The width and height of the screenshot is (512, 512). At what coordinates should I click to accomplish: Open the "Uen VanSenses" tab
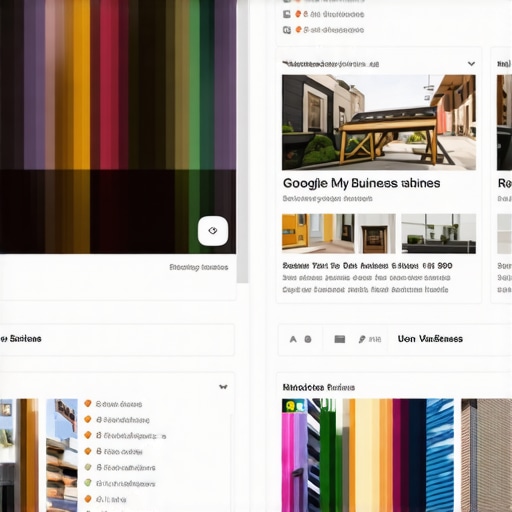(x=430, y=339)
